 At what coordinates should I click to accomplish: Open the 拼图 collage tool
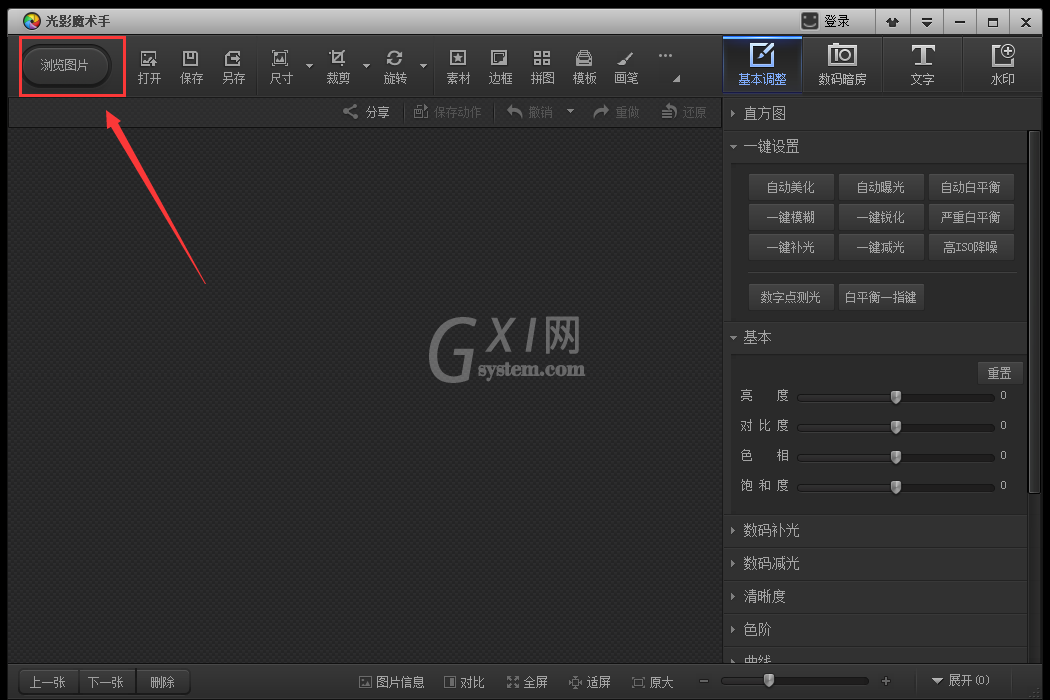pyautogui.click(x=542, y=67)
